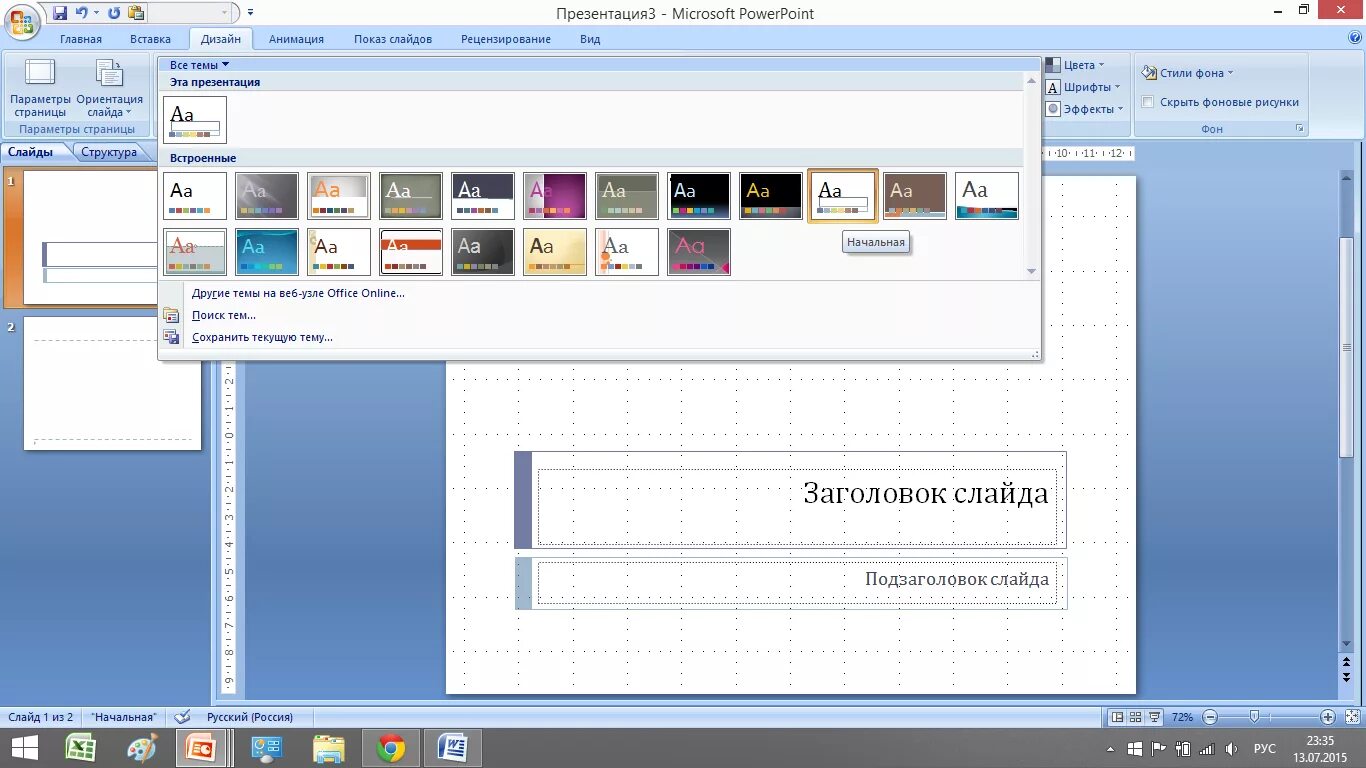Apply the black theme with orange Aa
Image resolution: width=1366 pixels, height=768 pixels.
[x=771, y=196]
